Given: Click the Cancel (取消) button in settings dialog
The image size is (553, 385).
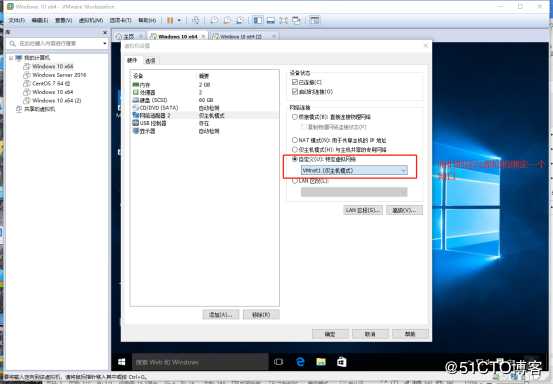Looking at the screenshot, I should (x=370, y=334).
